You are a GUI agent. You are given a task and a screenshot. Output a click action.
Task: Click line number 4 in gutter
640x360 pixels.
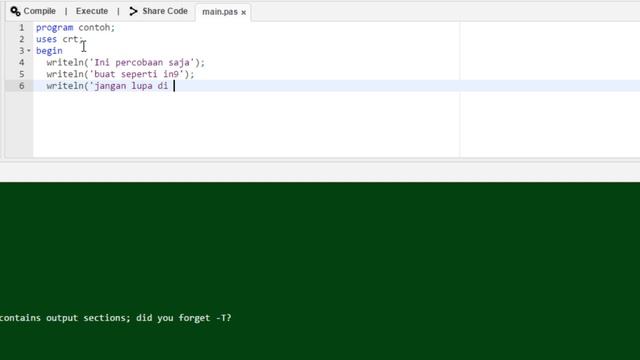[x=22, y=62]
